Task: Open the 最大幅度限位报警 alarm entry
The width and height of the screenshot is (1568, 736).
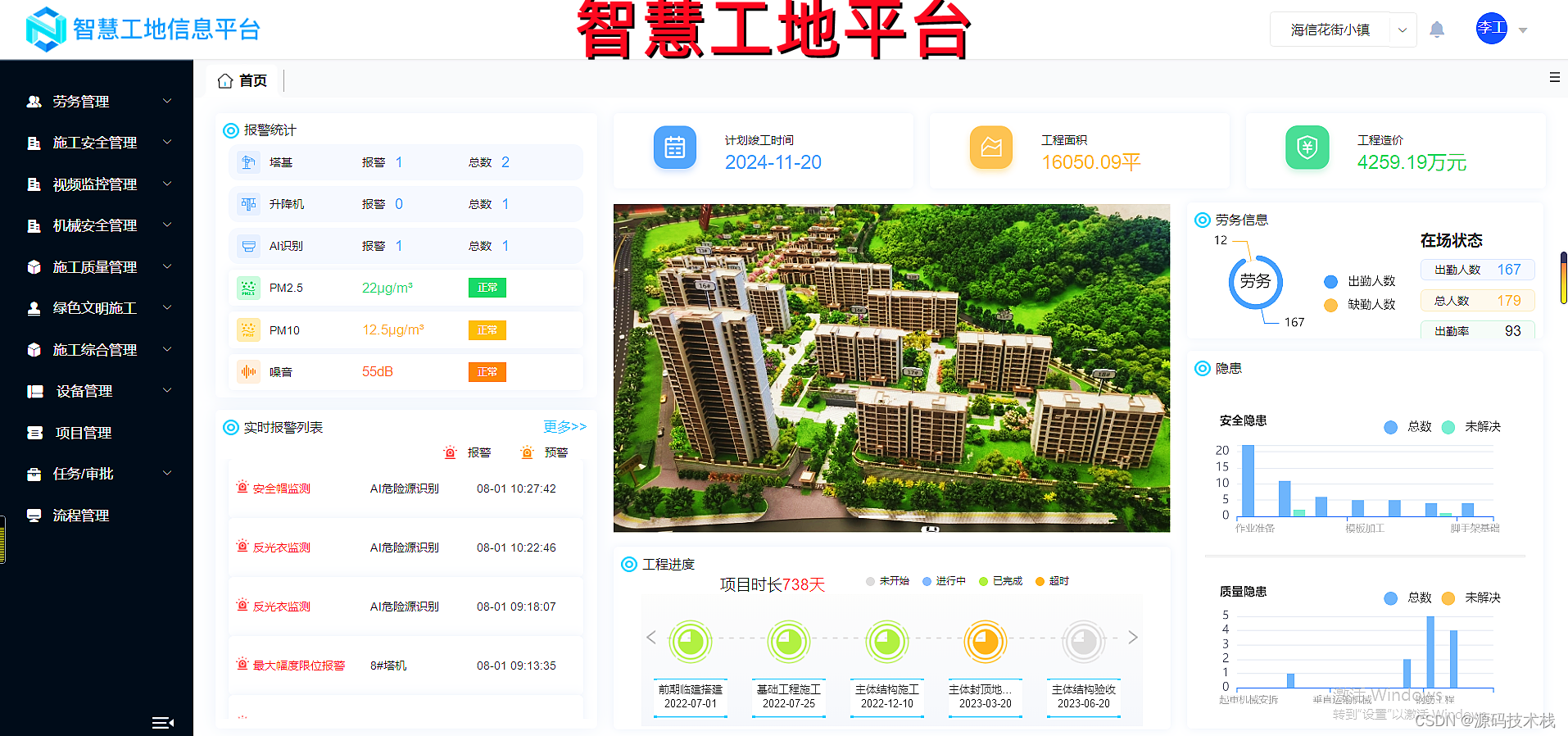Action: (x=406, y=666)
